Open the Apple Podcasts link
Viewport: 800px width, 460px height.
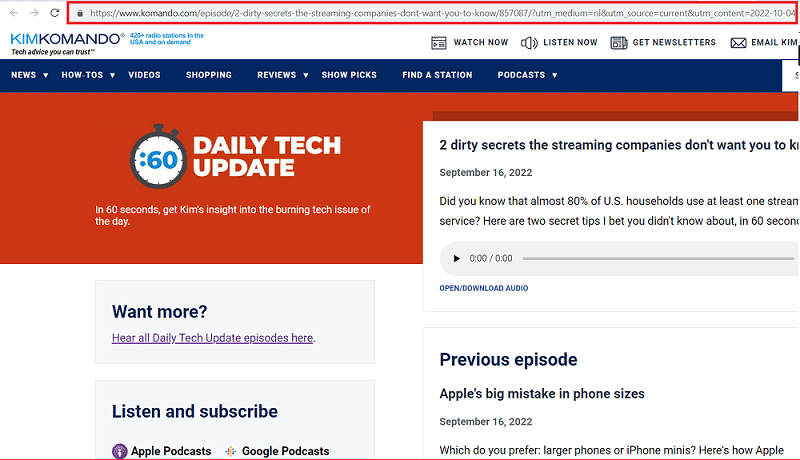pos(171,451)
